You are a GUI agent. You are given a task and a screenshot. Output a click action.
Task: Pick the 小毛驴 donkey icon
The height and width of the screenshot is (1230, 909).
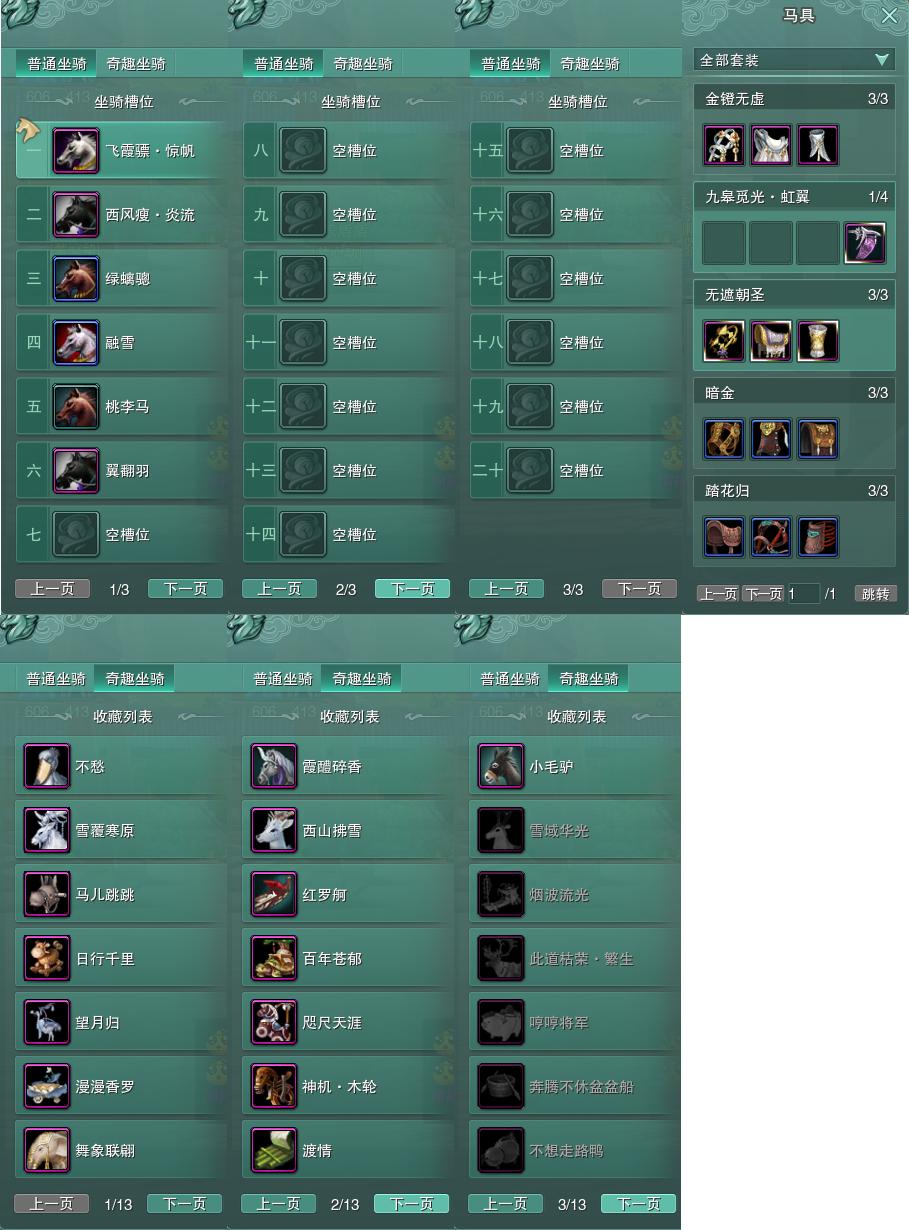pos(501,767)
